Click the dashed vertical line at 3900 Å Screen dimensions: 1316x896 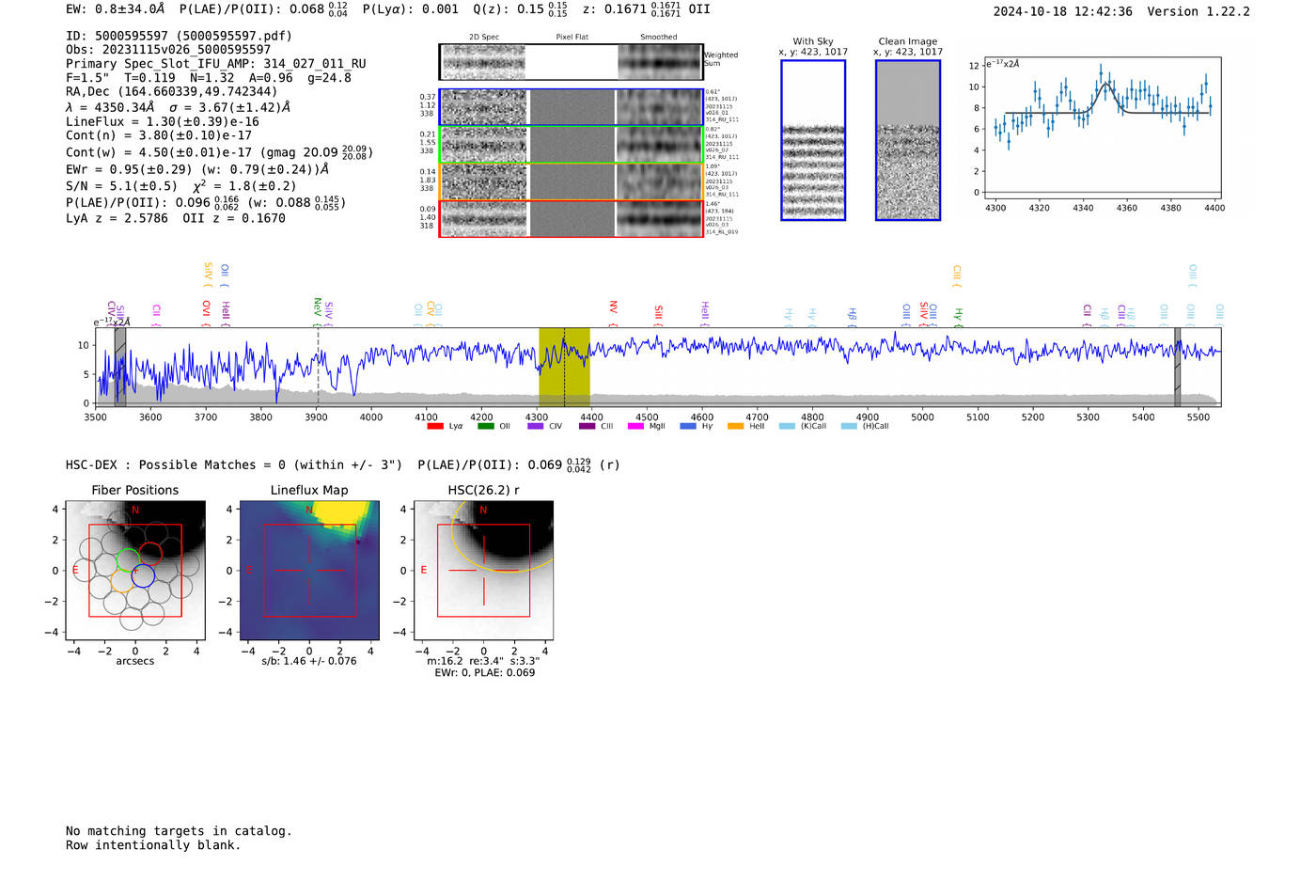click(x=318, y=367)
